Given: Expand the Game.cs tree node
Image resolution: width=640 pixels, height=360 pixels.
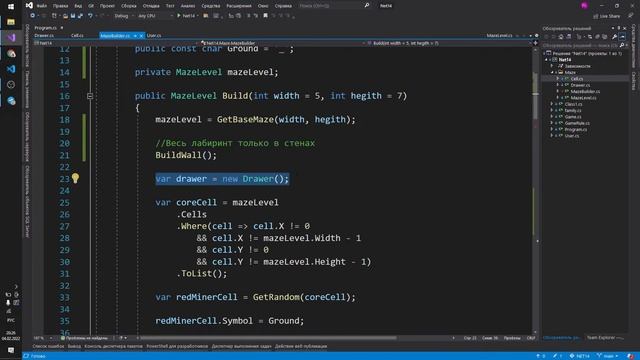Looking at the screenshot, I should [x=552, y=117].
